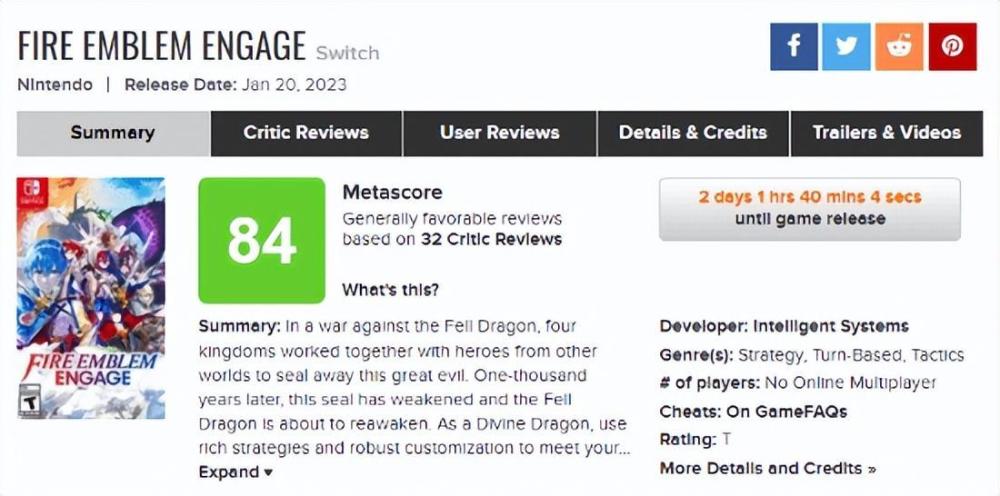
Task: Click the green 84 Metascore box
Action: (x=261, y=240)
